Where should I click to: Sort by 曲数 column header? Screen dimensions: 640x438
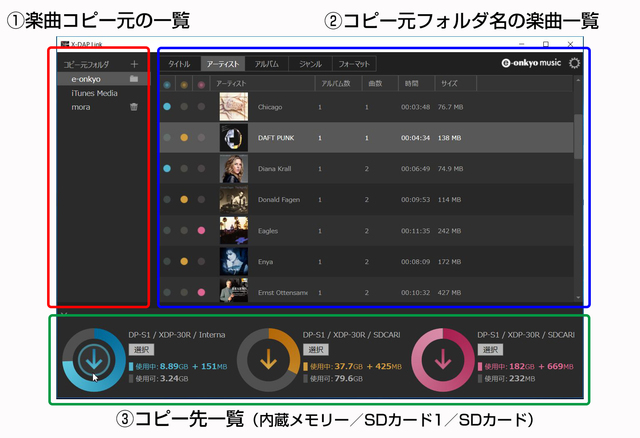(x=380, y=83)
